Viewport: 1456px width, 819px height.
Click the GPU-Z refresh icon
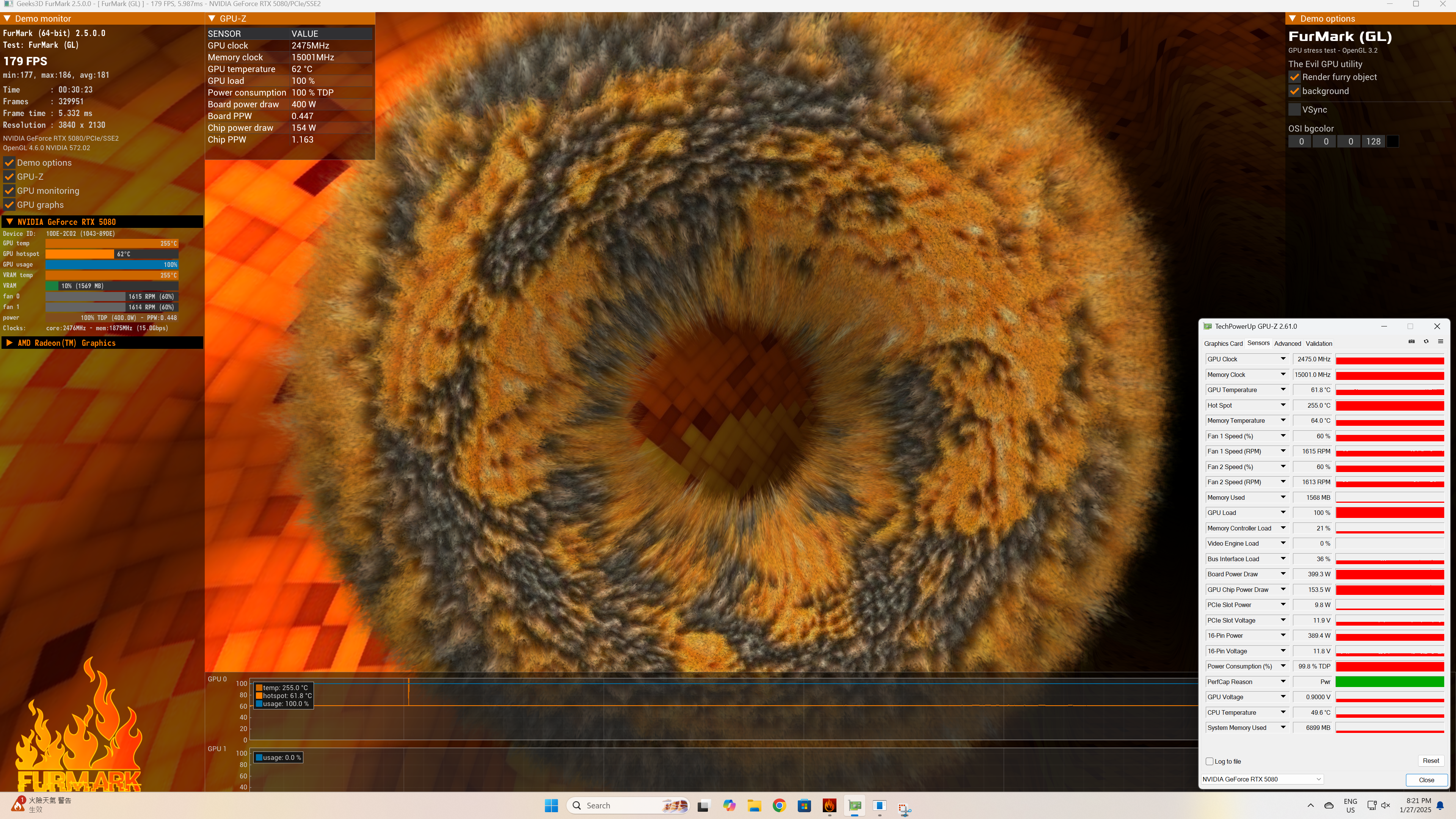tap(1426, 341)
